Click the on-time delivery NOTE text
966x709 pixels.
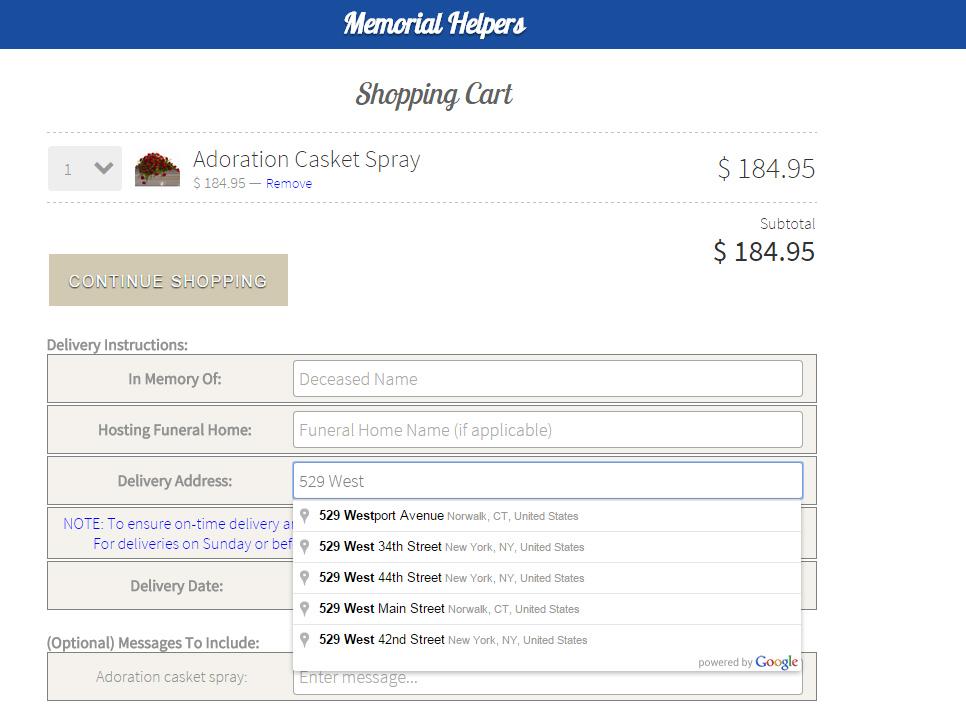(x=178, y=533)
